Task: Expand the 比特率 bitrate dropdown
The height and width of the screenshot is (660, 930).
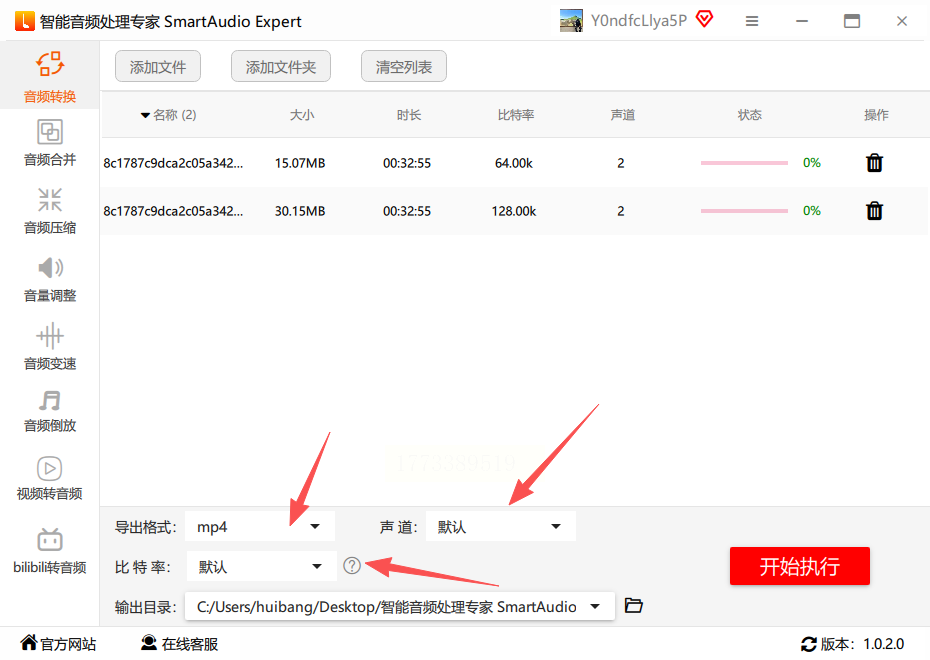Action: click(x=262, y=566)
